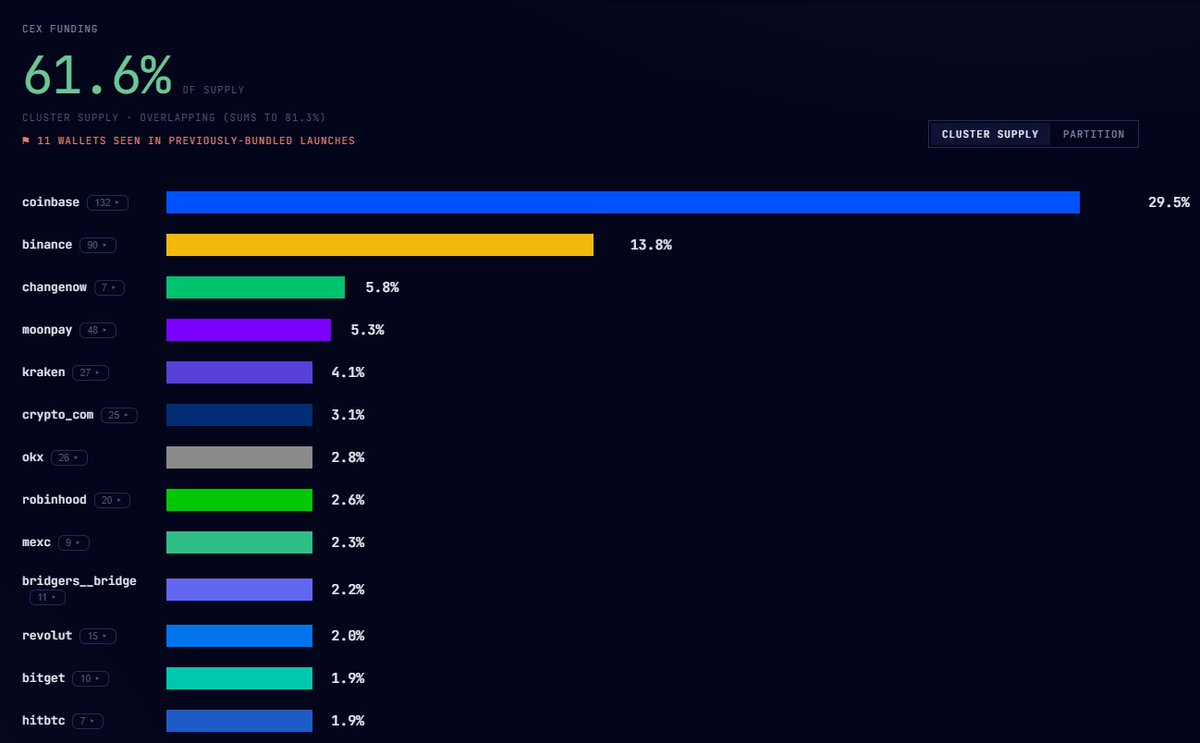Click the bitget label

(44, 678)
